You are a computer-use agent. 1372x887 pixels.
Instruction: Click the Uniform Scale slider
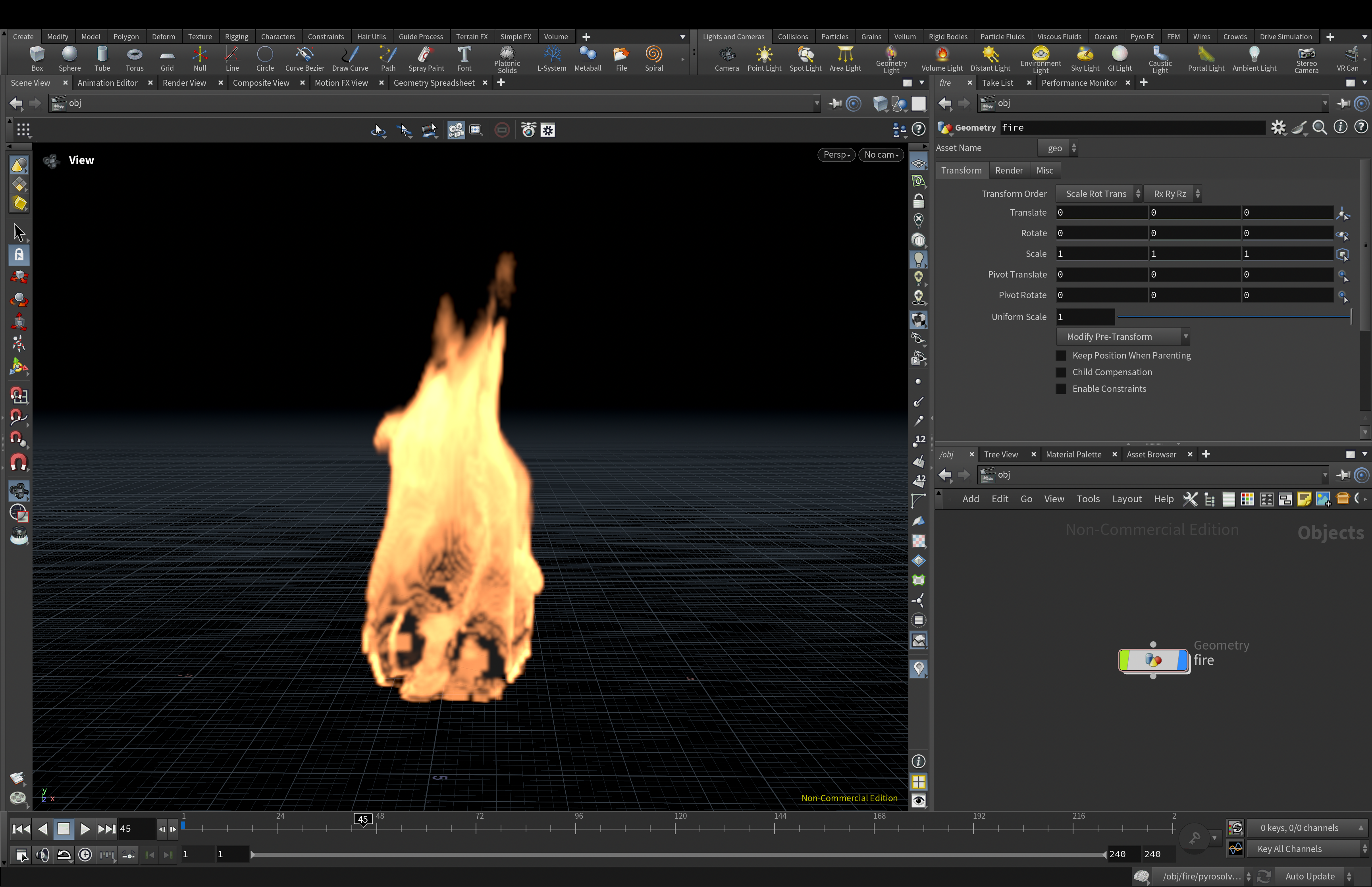point(1233,317)
